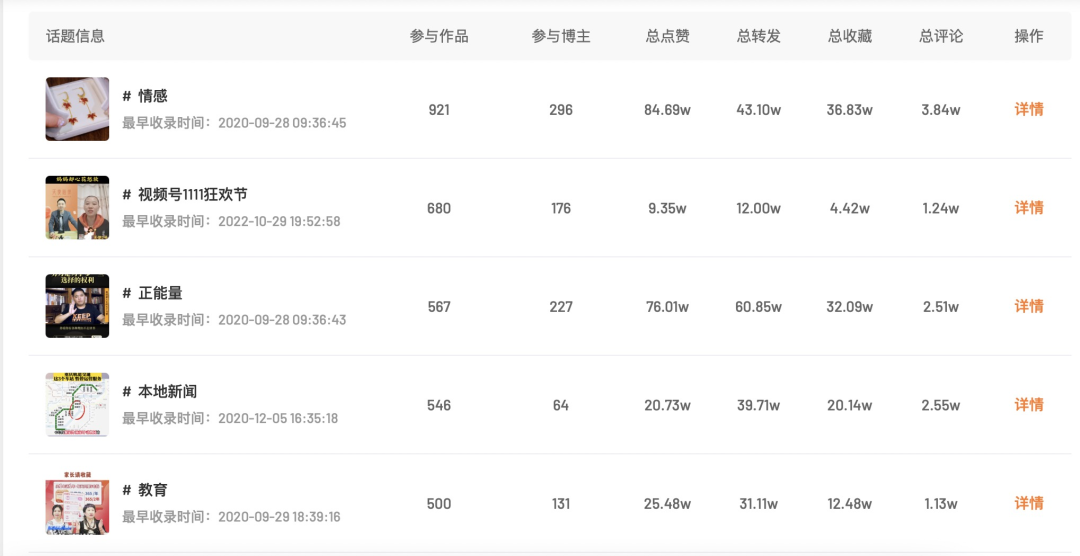Click the 情感 topic earrings thumbnail
1080x556 pixels.
77,109
